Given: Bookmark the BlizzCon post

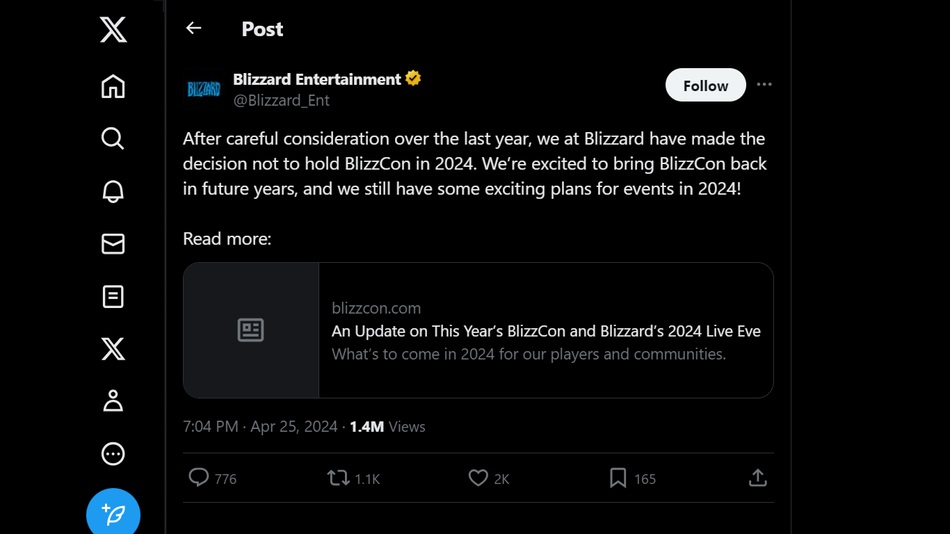Looking at the screenshot, I should point(618,478).
